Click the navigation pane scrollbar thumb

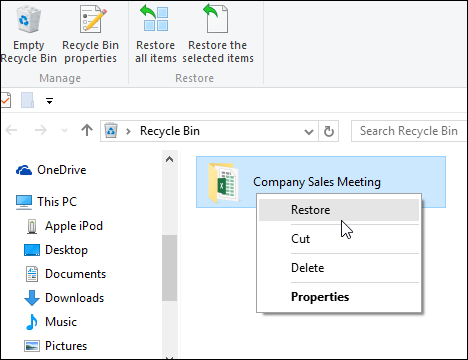pyautogui.click(x=169, y=268)
